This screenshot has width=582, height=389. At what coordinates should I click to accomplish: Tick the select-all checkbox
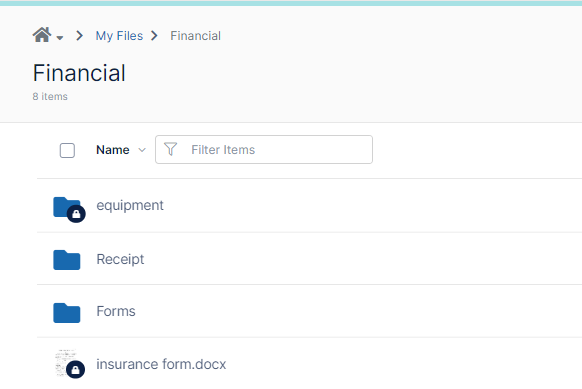coord(67,150)
